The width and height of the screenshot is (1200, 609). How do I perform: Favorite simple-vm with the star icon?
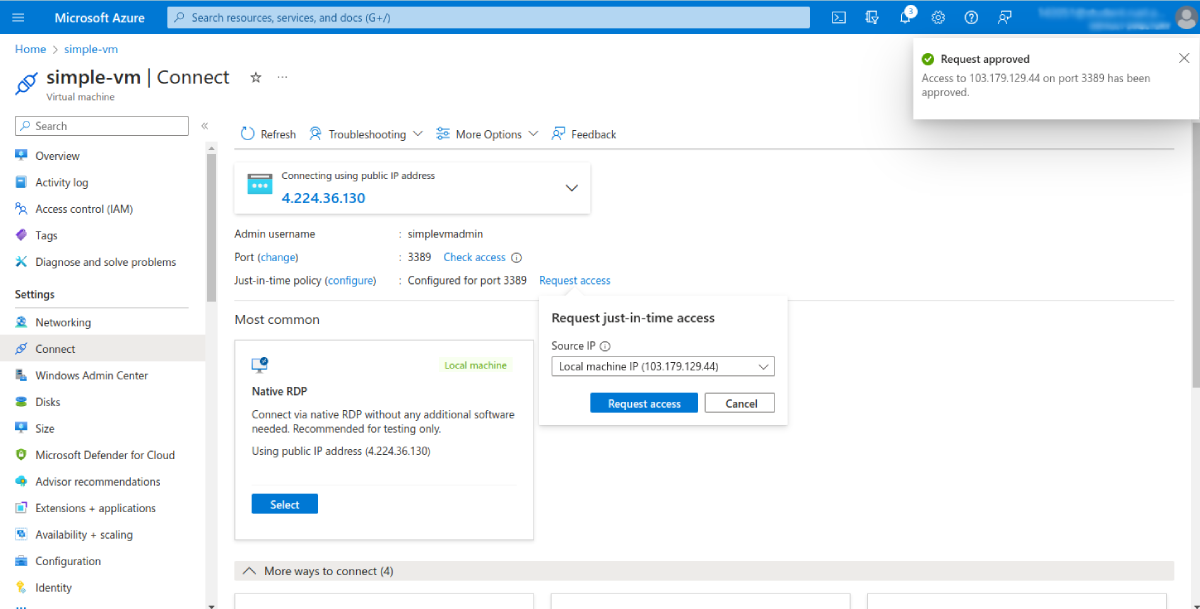click(x=256, y=77)
